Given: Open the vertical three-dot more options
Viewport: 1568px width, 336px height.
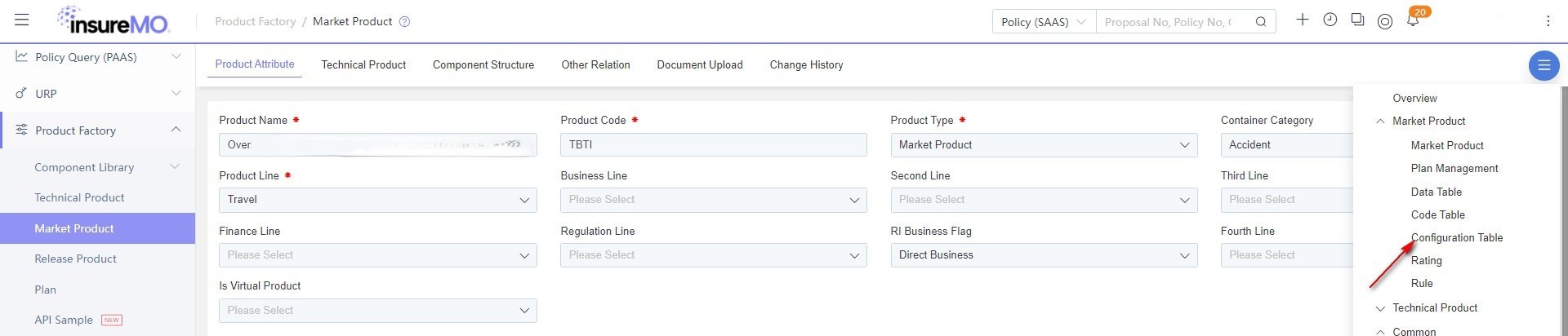Looking at the screenshot, I should [1548, 21].
